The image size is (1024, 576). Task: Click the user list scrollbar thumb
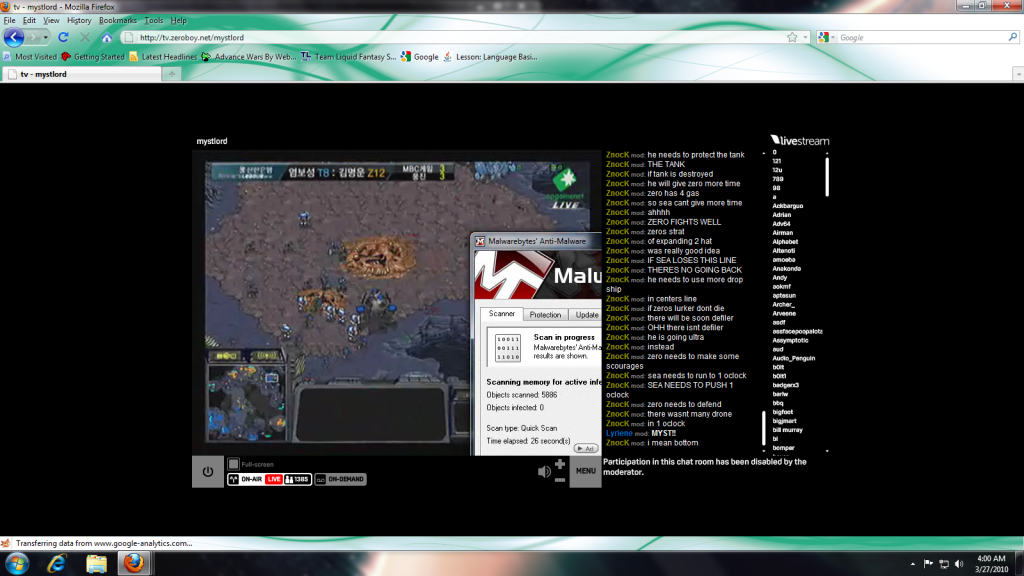[827, 176]
